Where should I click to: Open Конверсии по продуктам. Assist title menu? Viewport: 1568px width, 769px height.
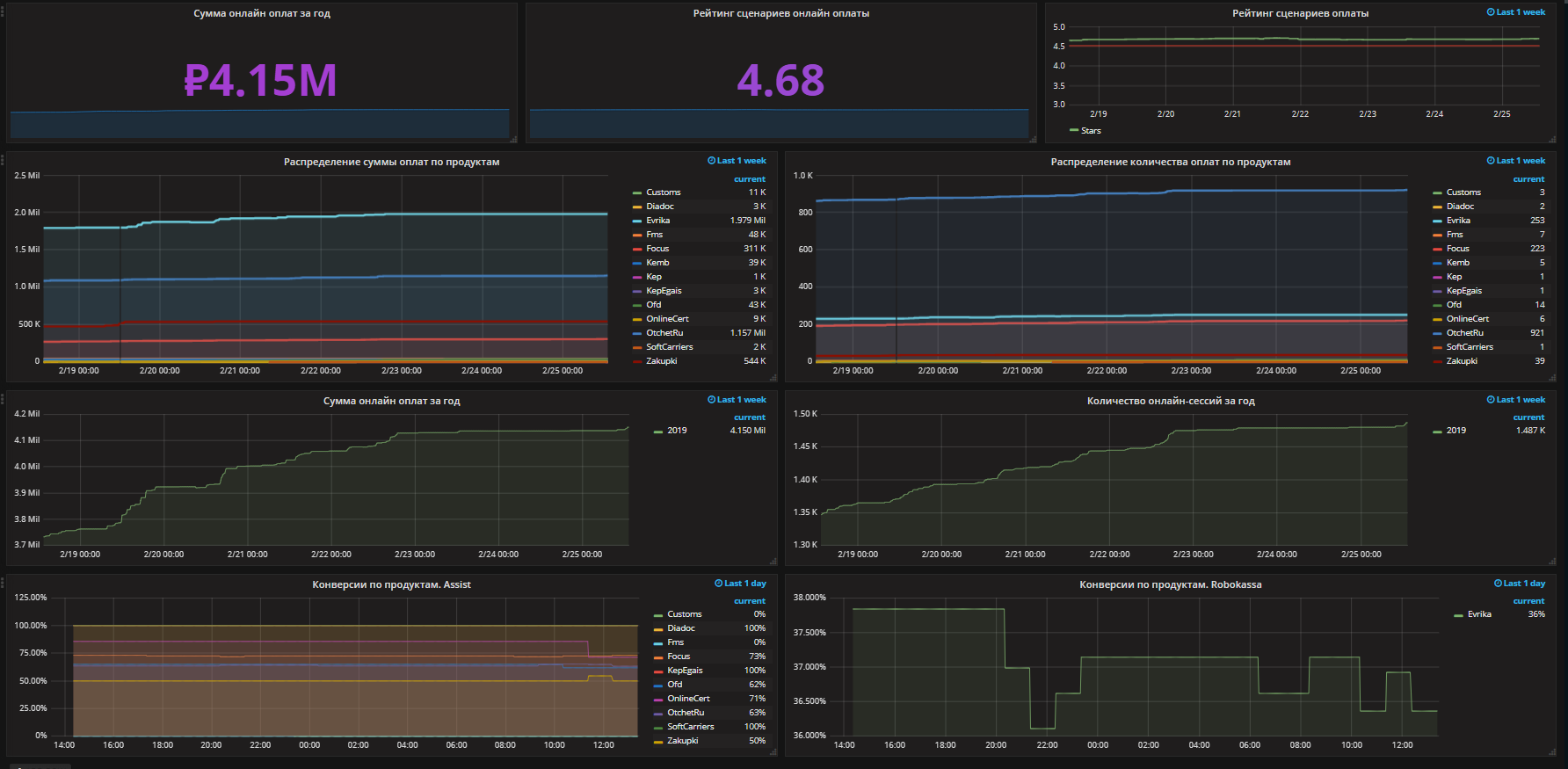(391, 584)
